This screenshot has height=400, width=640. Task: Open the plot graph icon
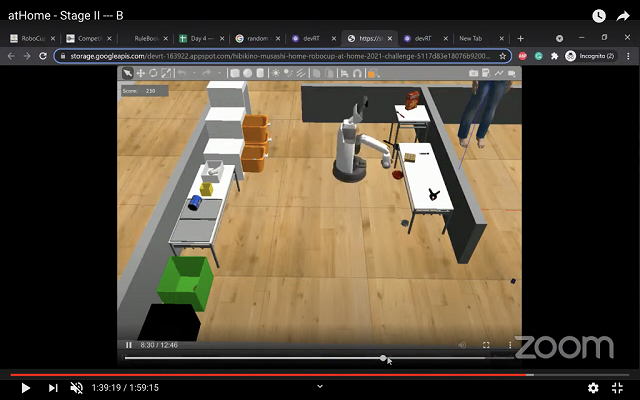pyautogui.click(x=498, y=73)
